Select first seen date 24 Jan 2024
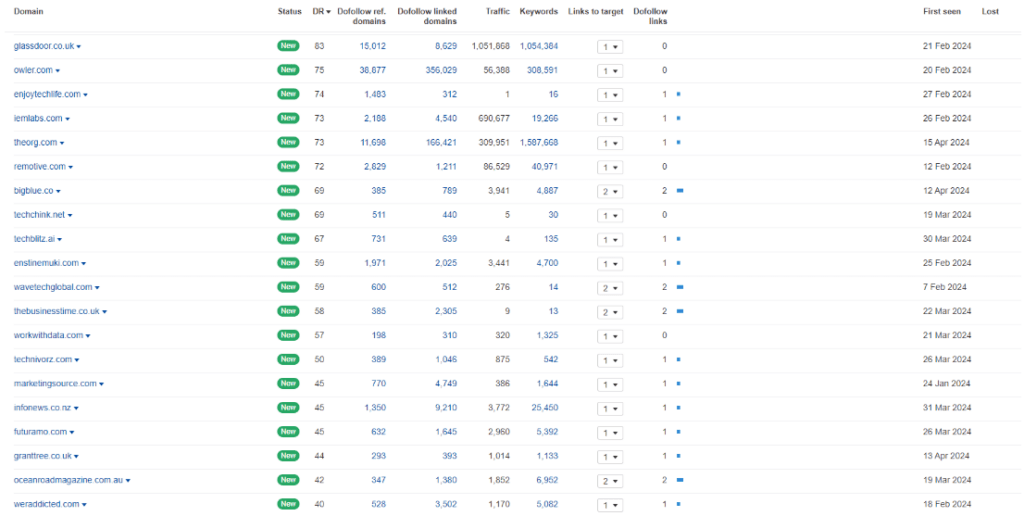 947,384
